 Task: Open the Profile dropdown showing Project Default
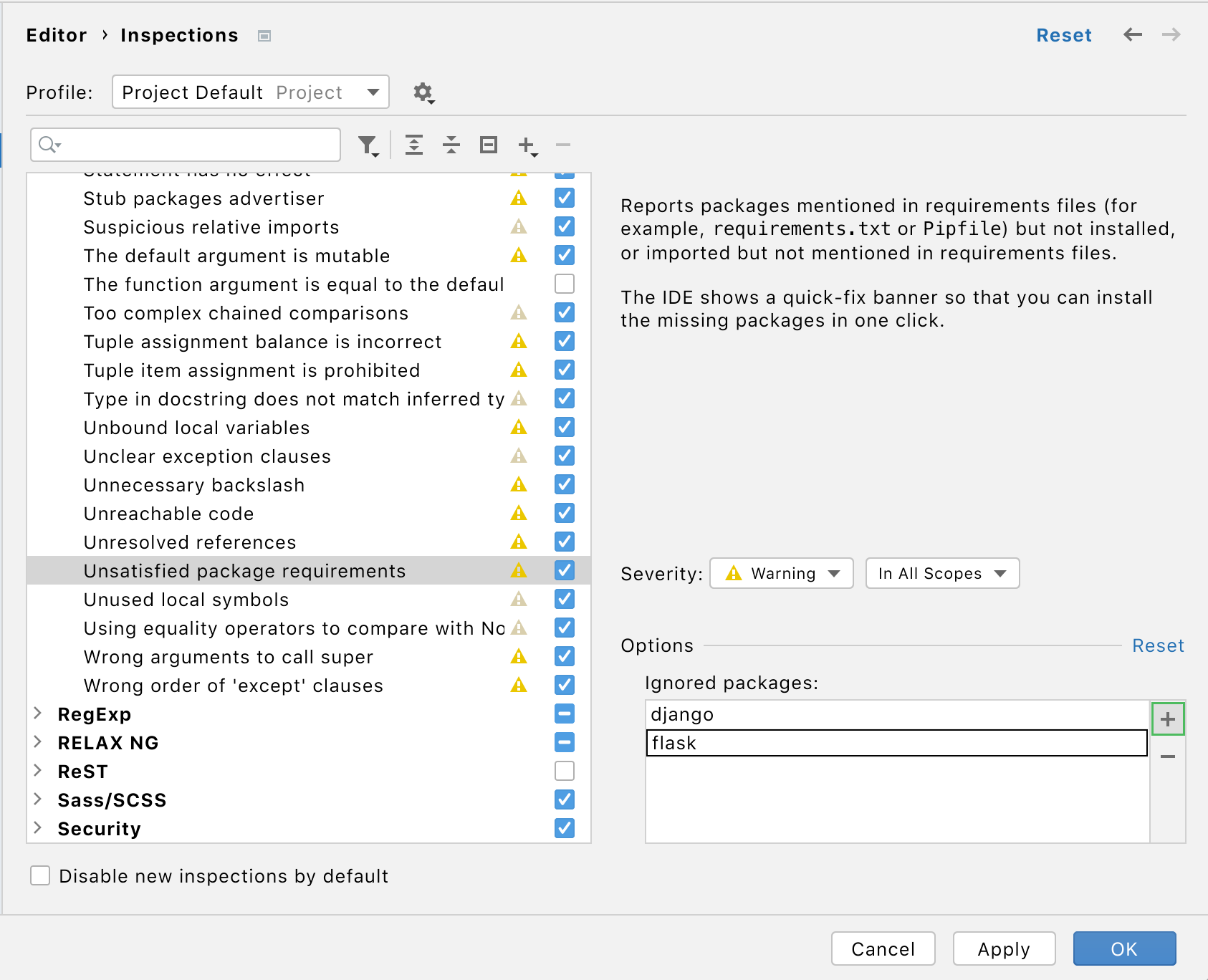(x=250, y=92)
